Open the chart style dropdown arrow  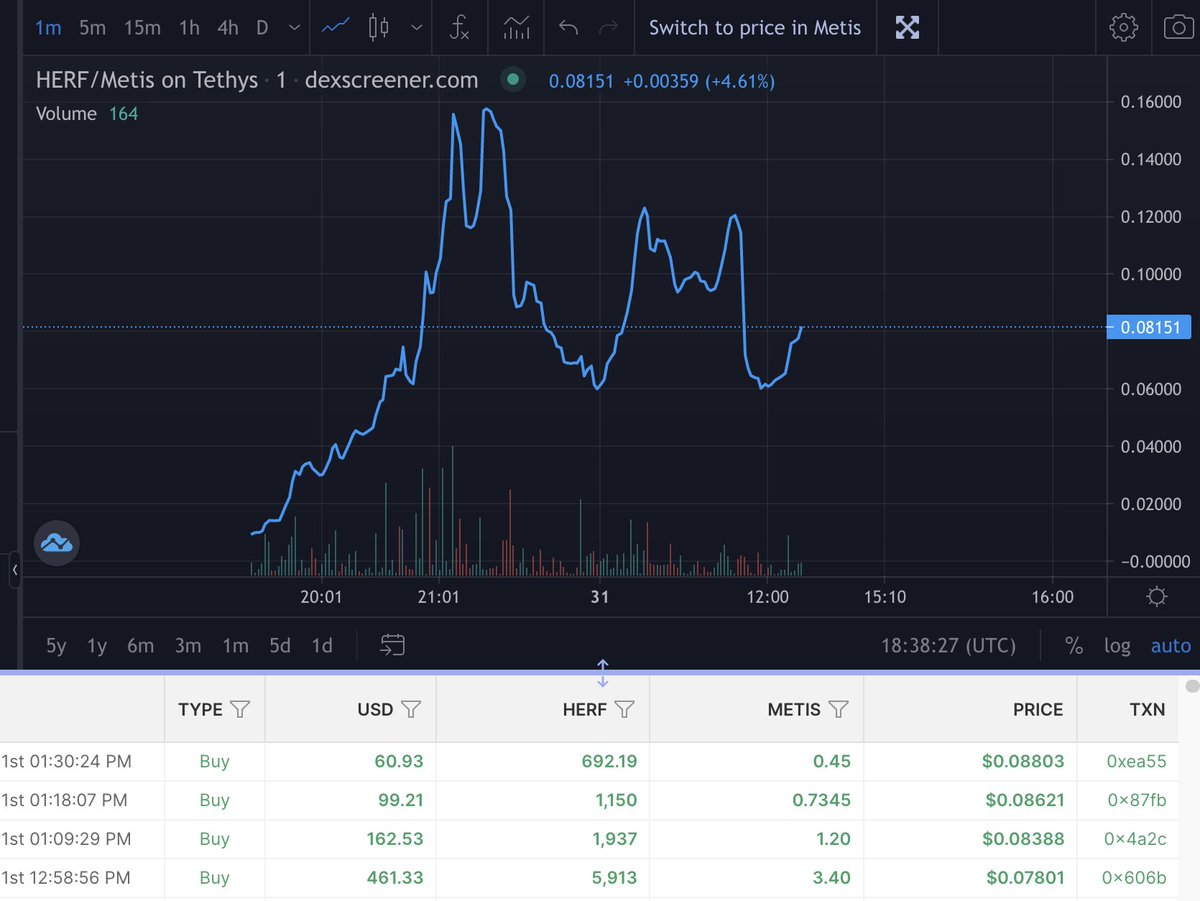[417, 28]
